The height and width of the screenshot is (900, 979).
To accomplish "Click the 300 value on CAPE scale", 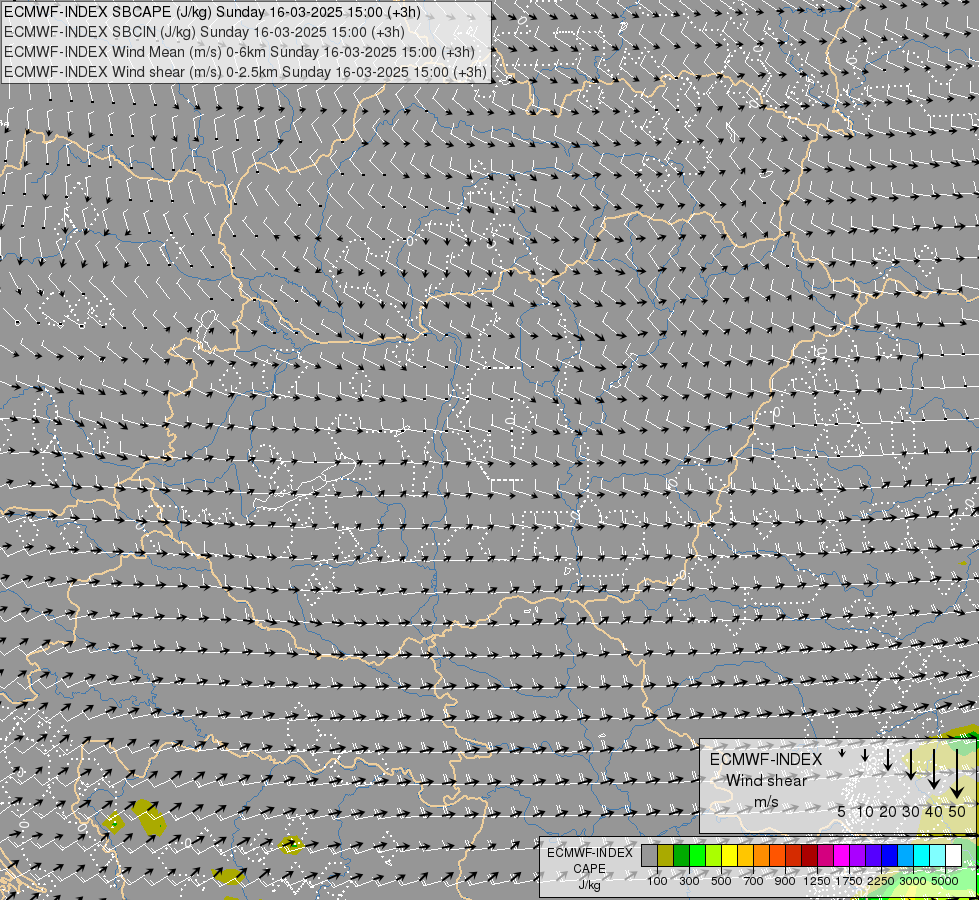I will tap(689, 881).
